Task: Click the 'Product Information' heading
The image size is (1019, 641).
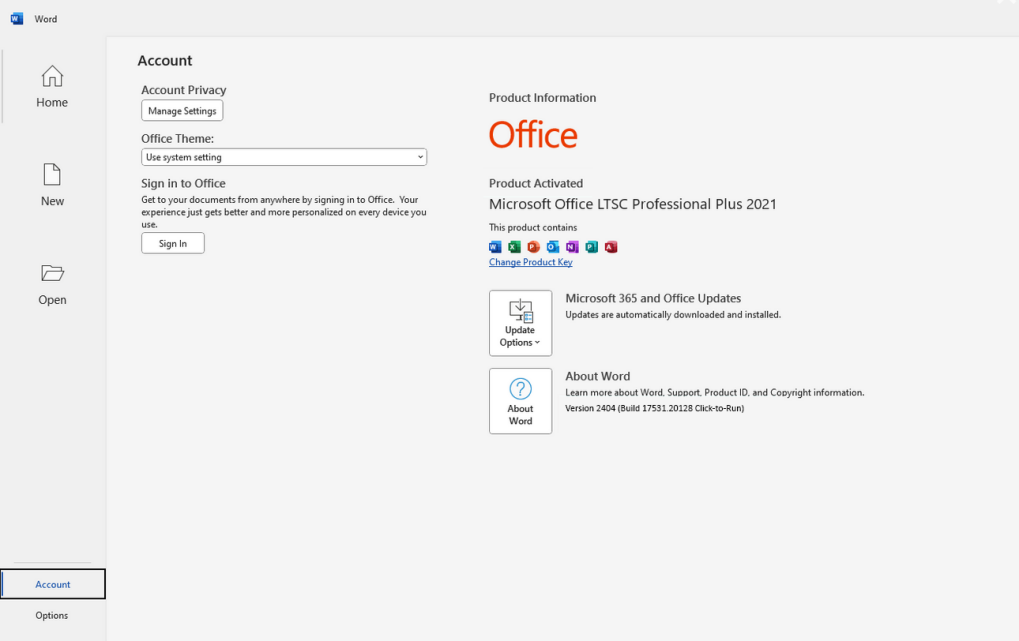Action: pos(542,98)
